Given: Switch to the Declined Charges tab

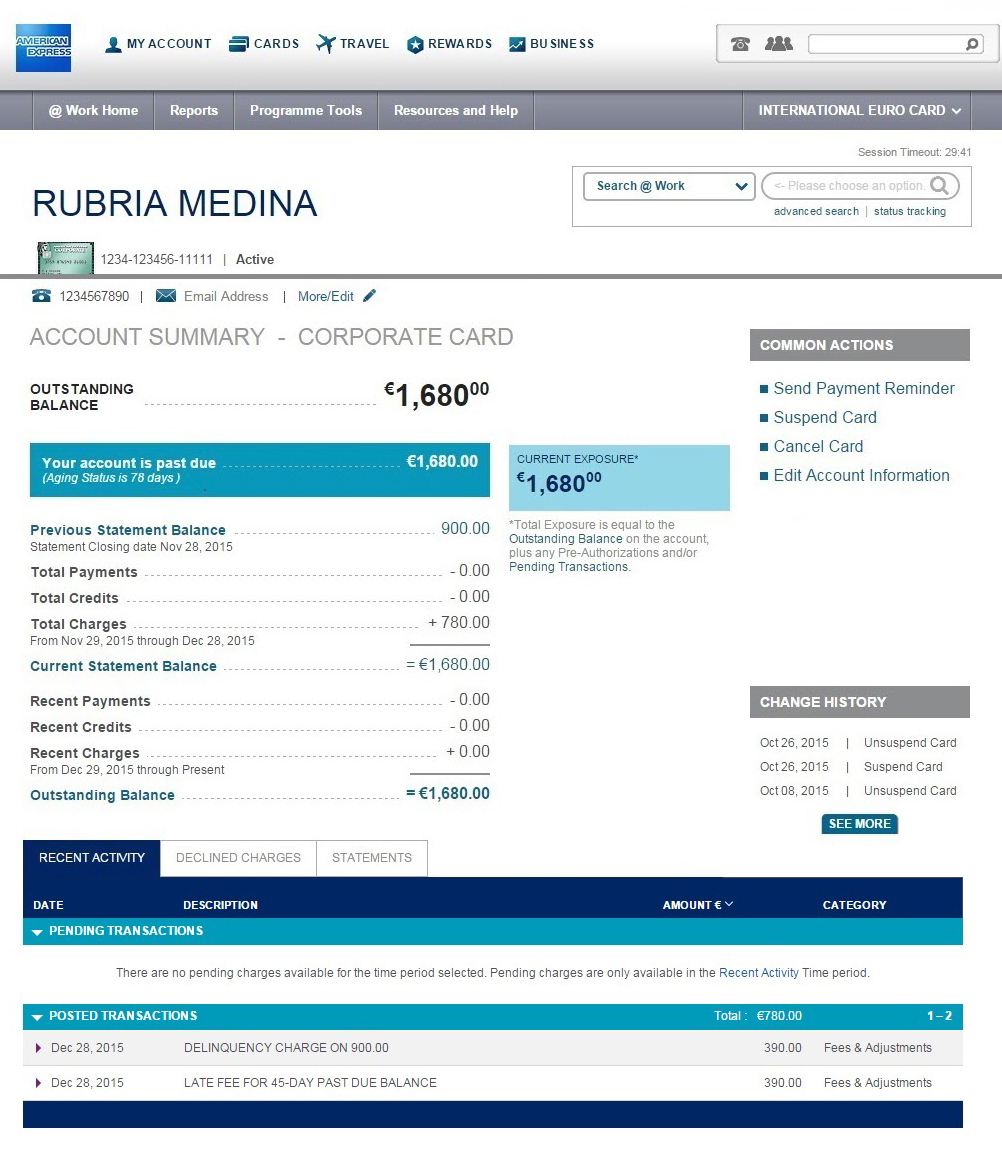Looking at the screenshot, I should (238, 858).
